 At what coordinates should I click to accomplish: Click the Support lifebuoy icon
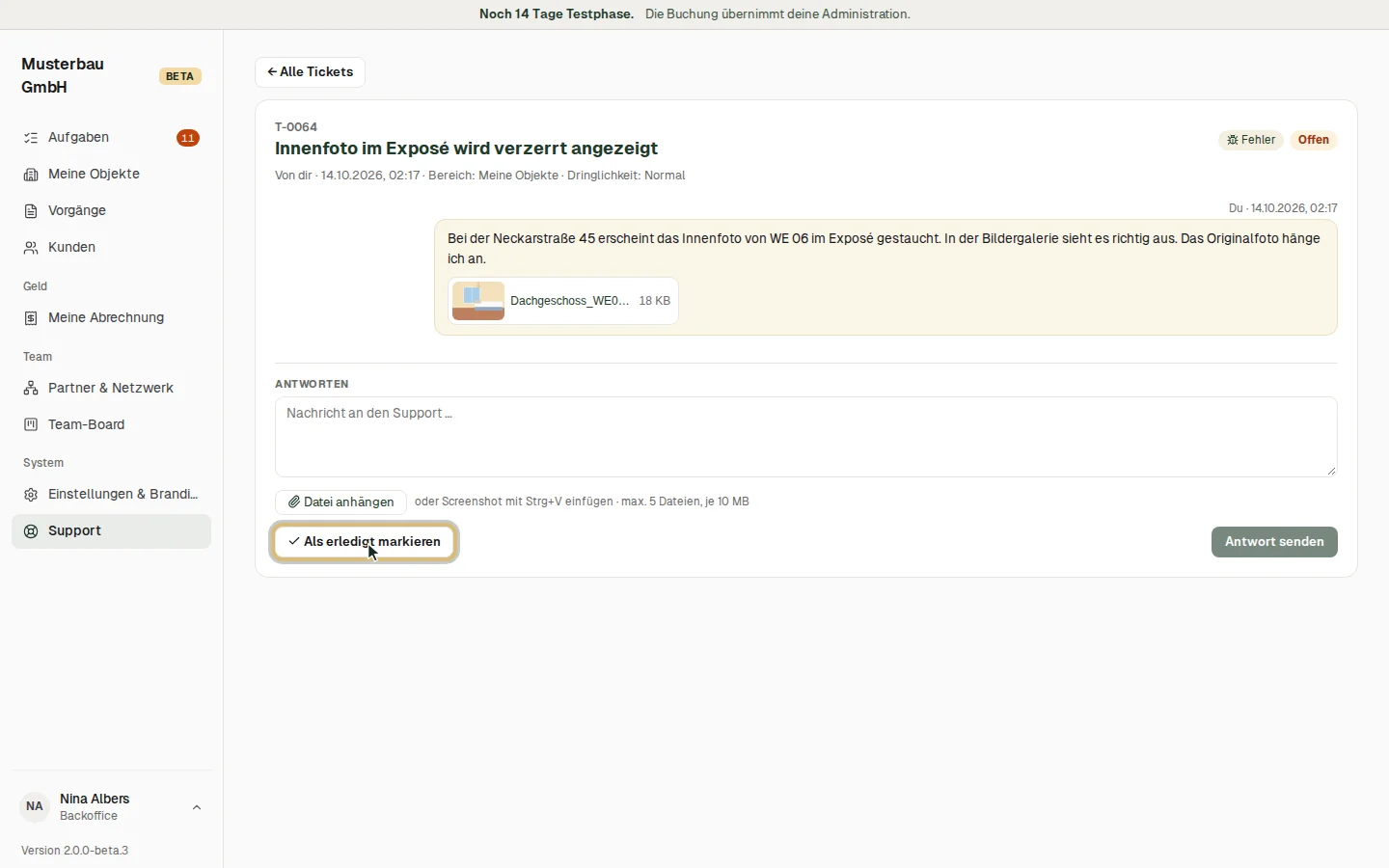[31, 531]
